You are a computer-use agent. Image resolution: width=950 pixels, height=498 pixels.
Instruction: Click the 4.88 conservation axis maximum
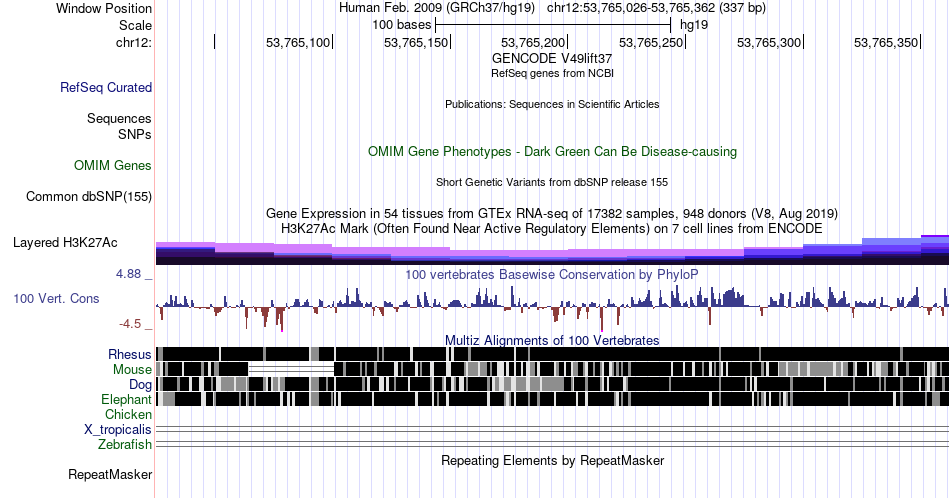pyautogui.click(x=128, y=274)
